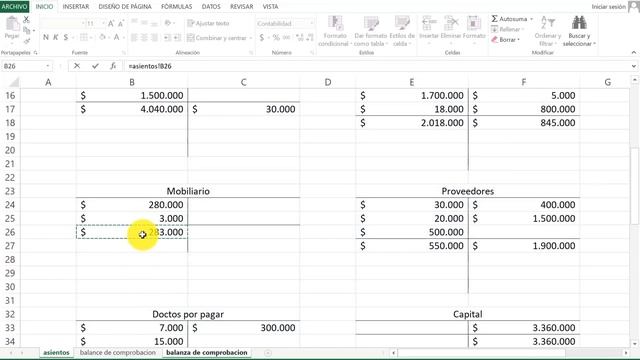640x360 pixels.
Task: Add a new sheet with plus button
Action: tap(268, 353)
